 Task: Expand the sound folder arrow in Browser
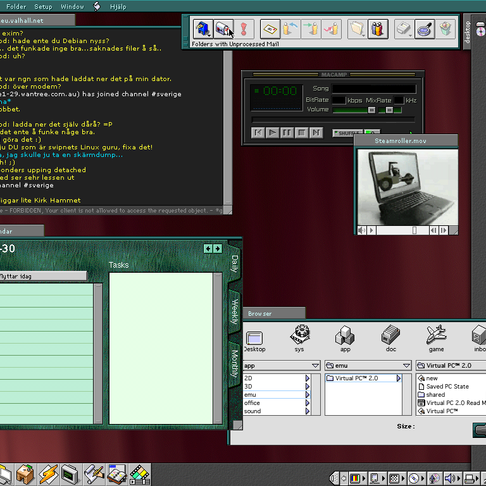point(307,411)
